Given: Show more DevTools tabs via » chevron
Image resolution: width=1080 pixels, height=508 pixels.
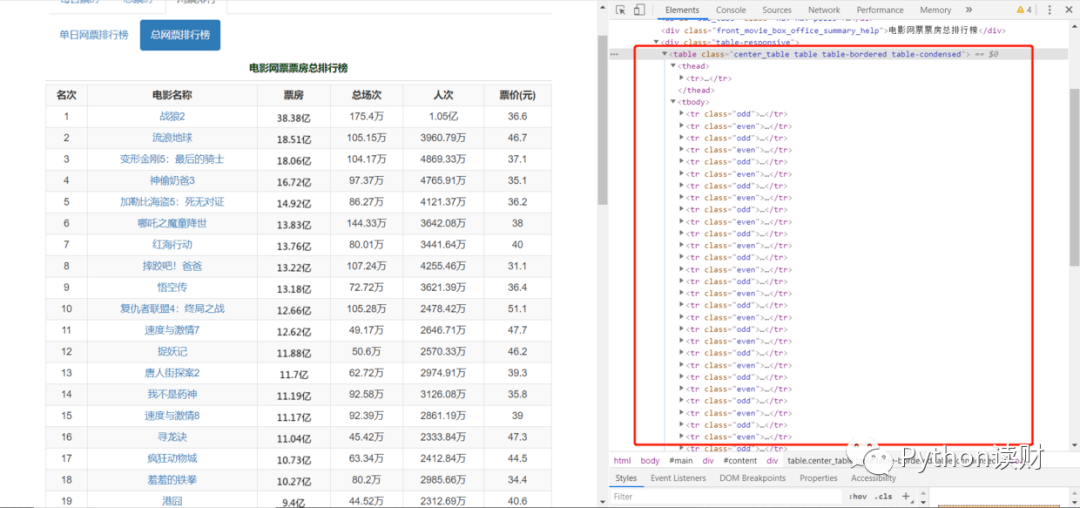Looking at the screenshot, I should click(968, 10).
